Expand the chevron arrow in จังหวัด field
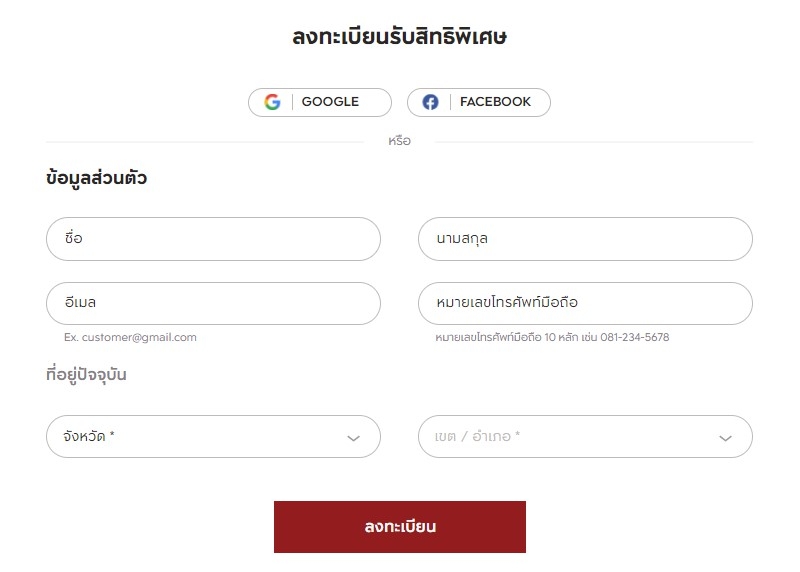The height and width of the screenshot is (572, 800). 353,438
